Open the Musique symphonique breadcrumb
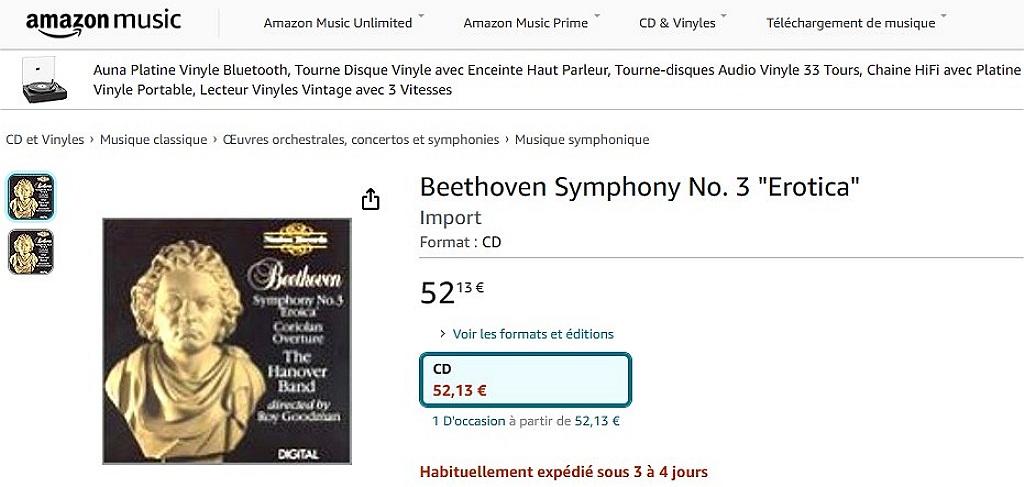1024x487 pixels. (582, 140)
